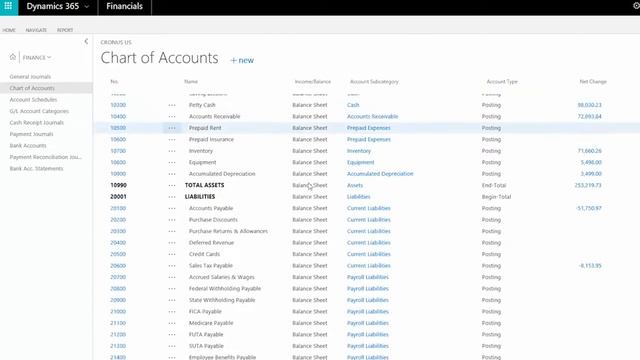Open the ellipsis menu for FICA Payable
The width and height of the screenshot is (640, 360).
click(x=172, y=311)
